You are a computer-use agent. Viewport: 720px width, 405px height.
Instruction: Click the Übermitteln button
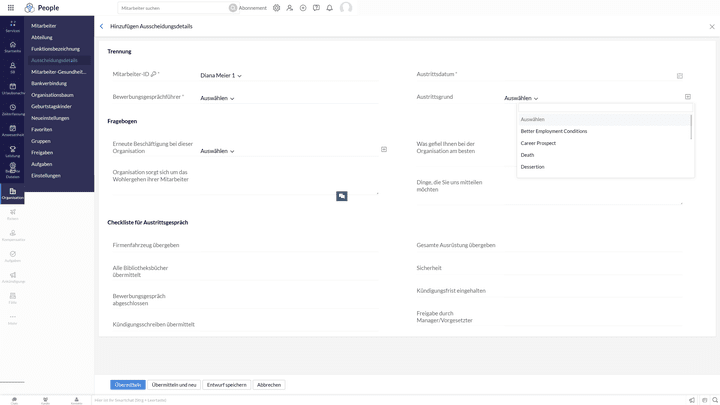[x=127, y=384]
